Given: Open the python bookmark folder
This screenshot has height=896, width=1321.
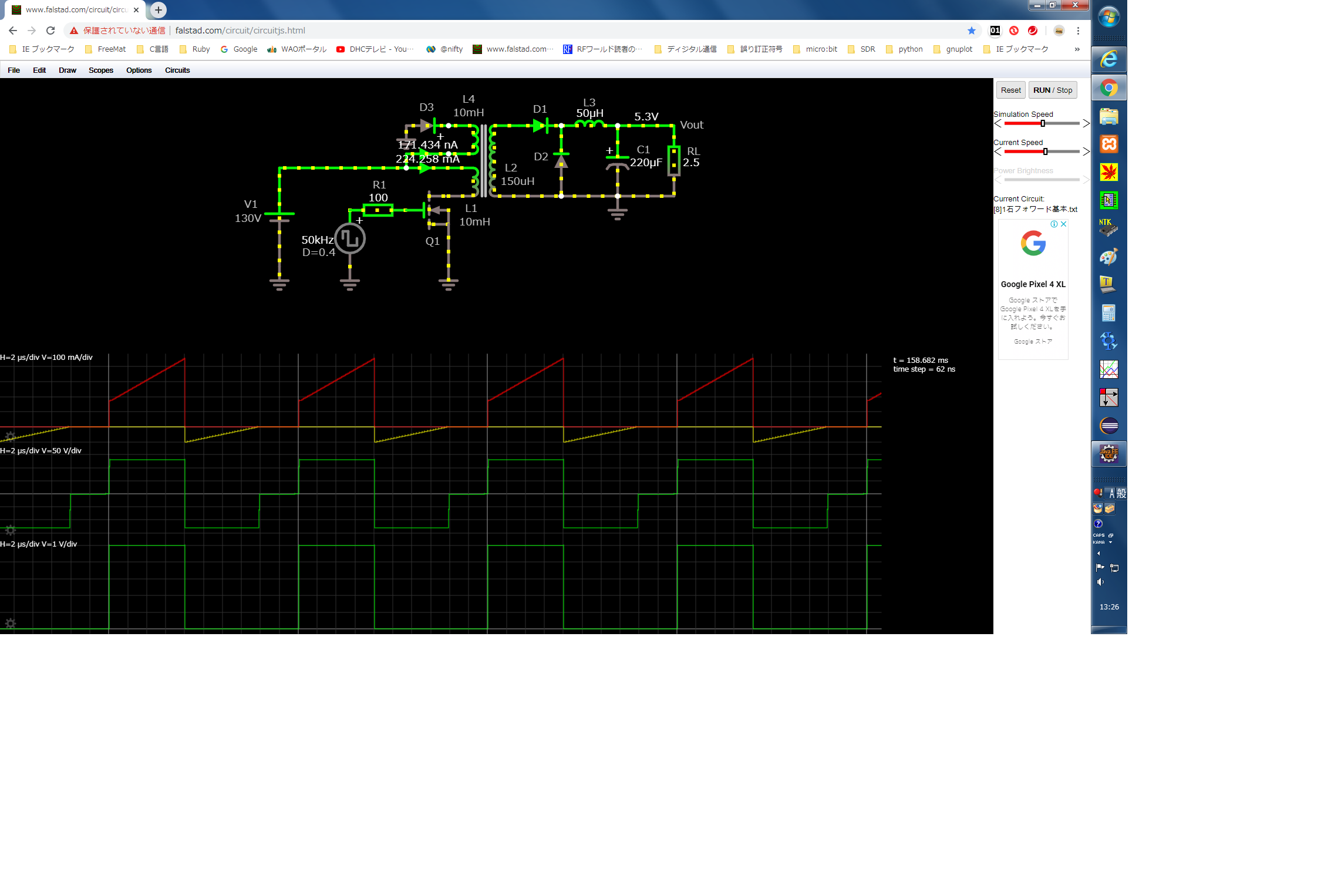Looking at the screenshot, I should (x=905, y=49).
